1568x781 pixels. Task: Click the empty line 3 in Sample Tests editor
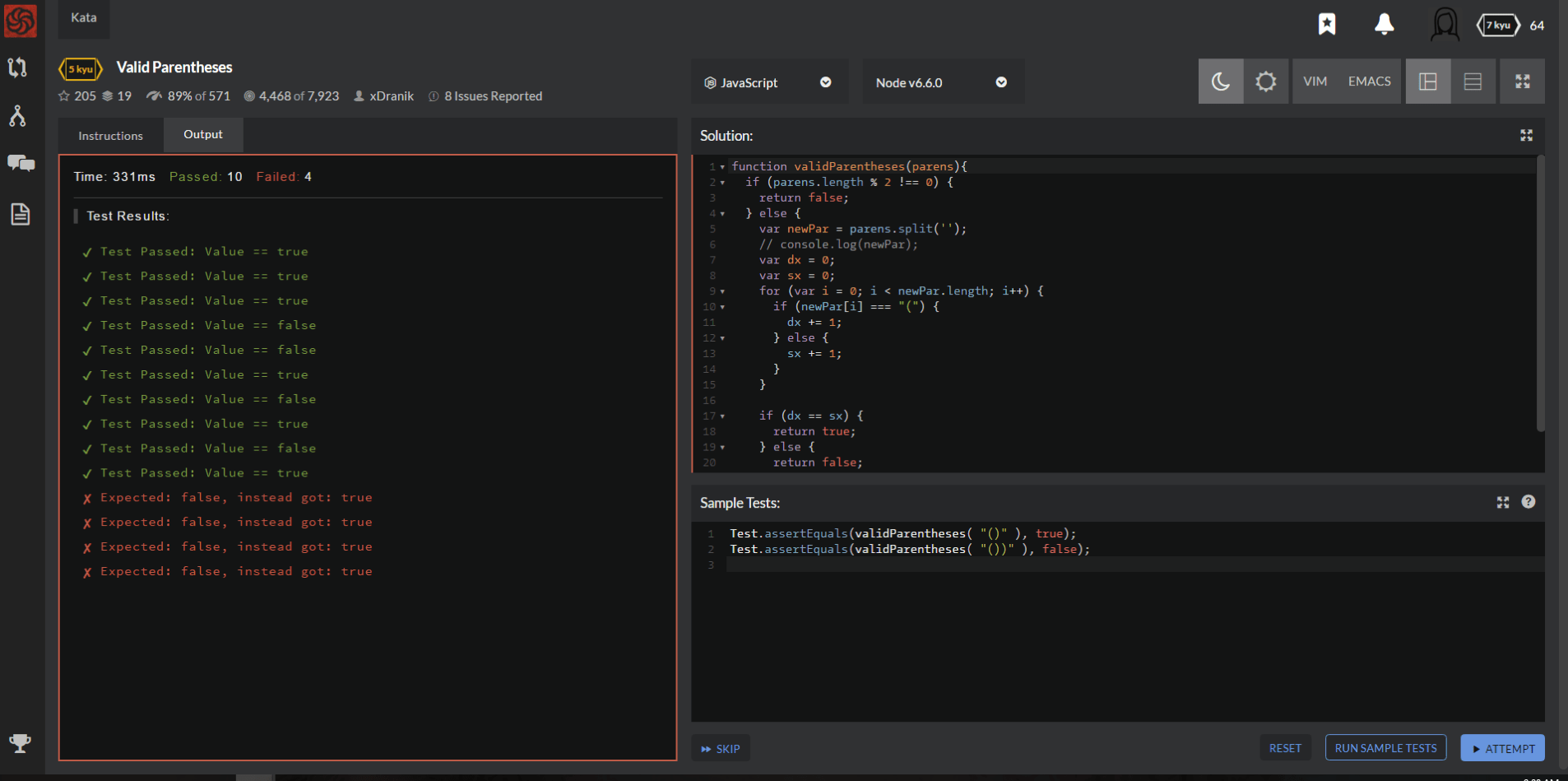tap(987, 565)
